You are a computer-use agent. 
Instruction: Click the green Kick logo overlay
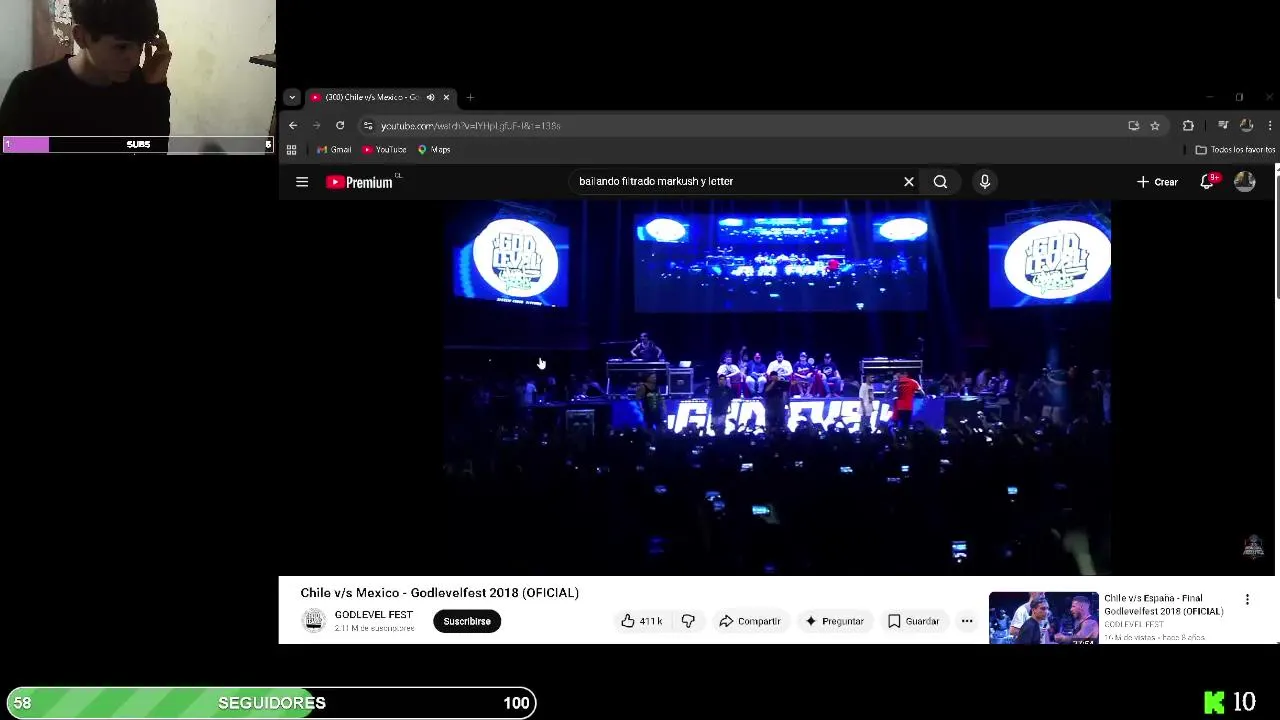tap(1214, 702)
